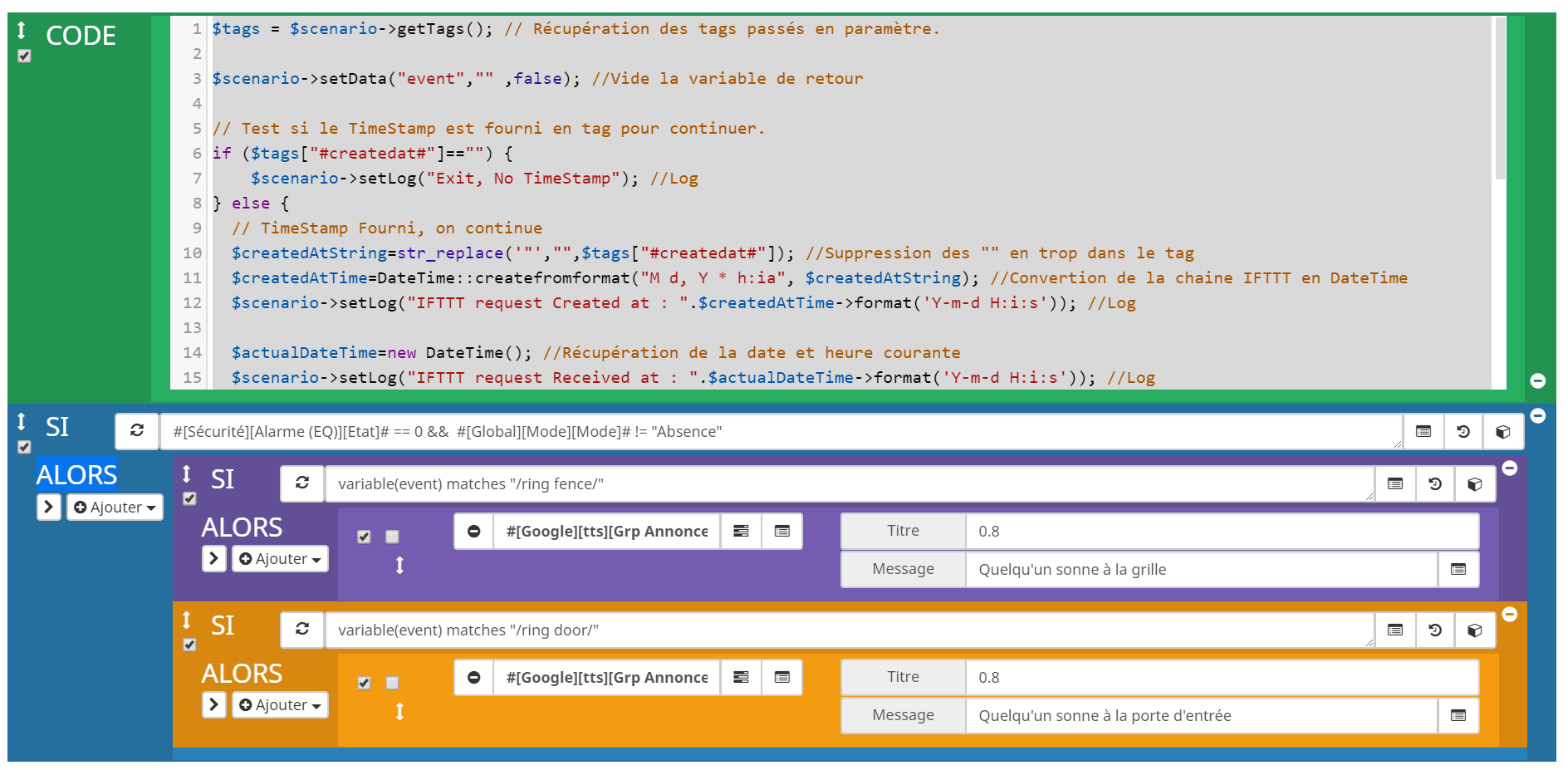Open equipment cube picker for ring fence condition
Viewport: 1568px width, 770px height.
[x=1475, y=484]
